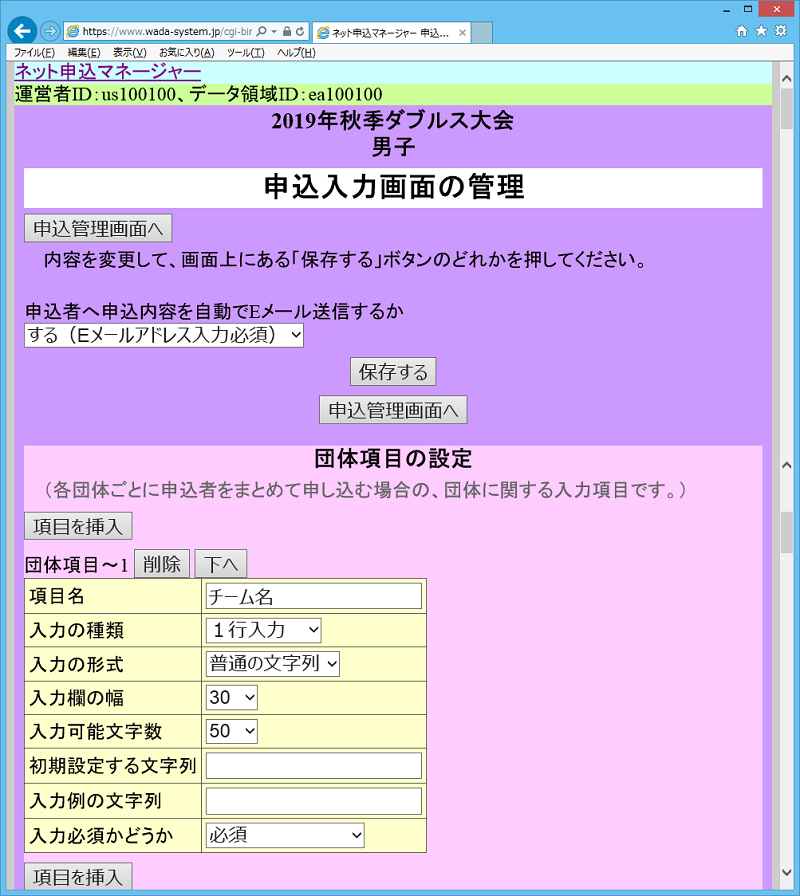Screen dimensions: 800x896
Task: Open the 入力欄の幅 dropdown
Action: coord(231,698)
